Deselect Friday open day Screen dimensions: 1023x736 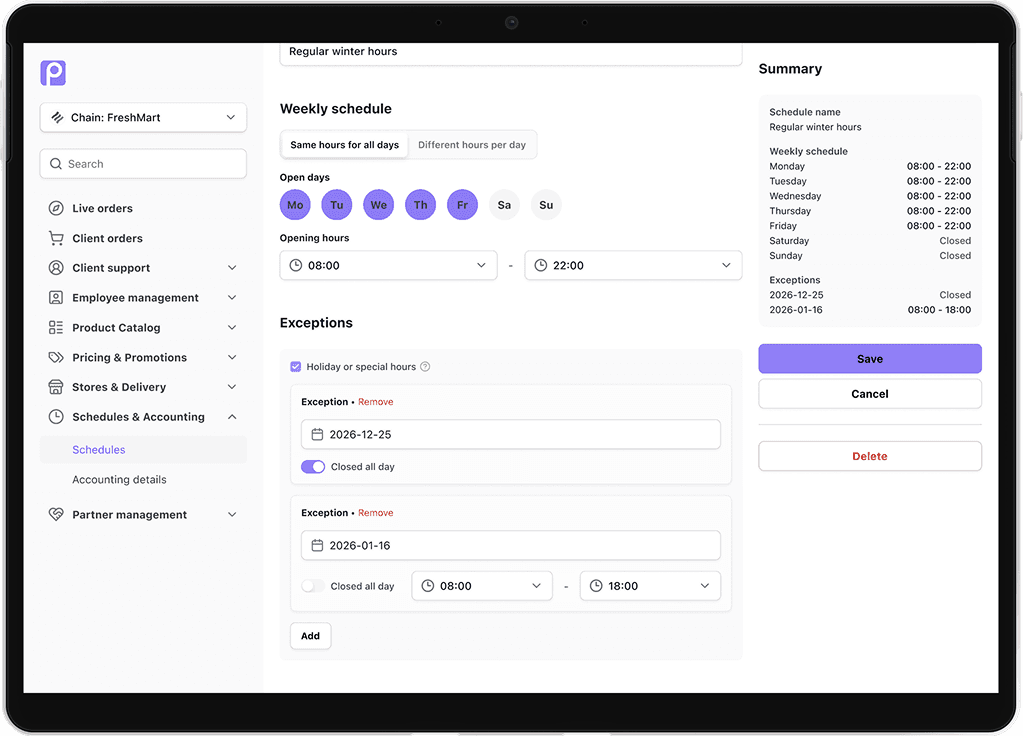(463, 205)
